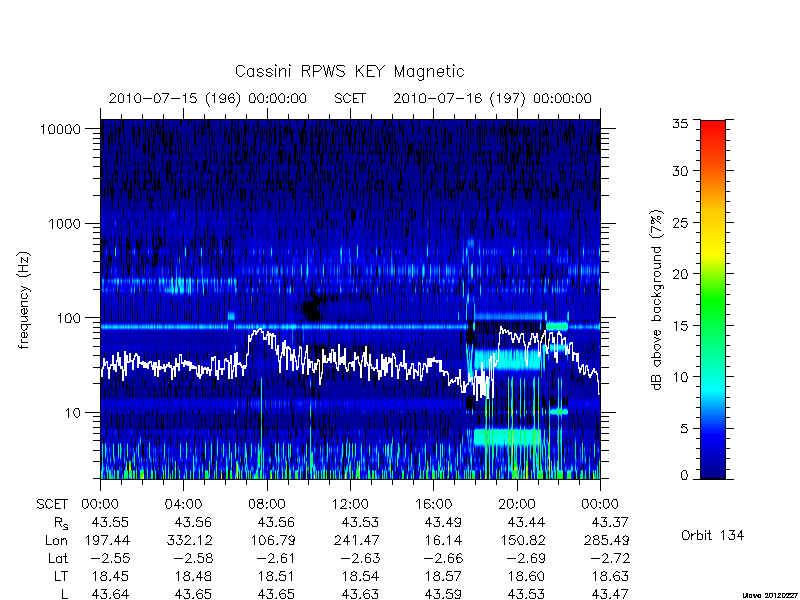Click the 20 value on color bar

click(x=680, y=274)
